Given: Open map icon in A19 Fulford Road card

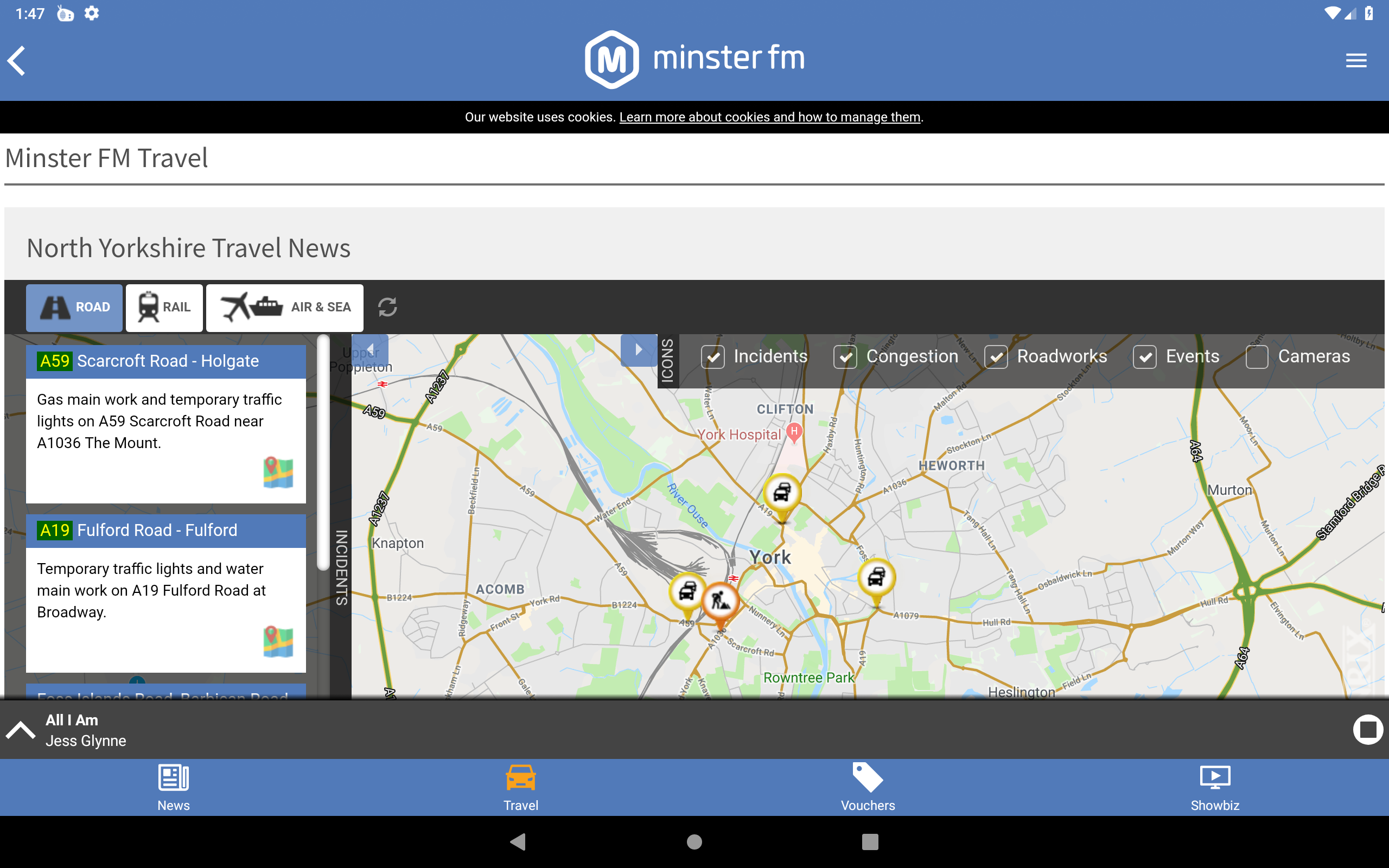Looking at the screenshot, I should [278, 641].
